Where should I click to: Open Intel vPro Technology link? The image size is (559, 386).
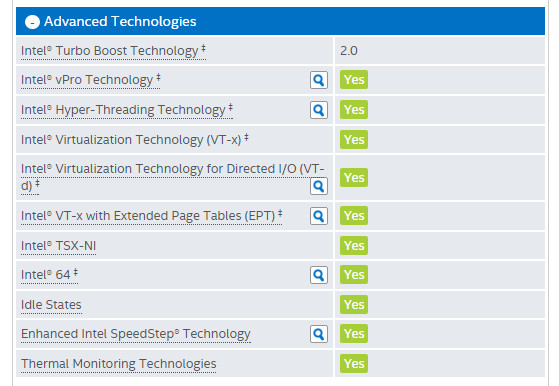point(91,80)
